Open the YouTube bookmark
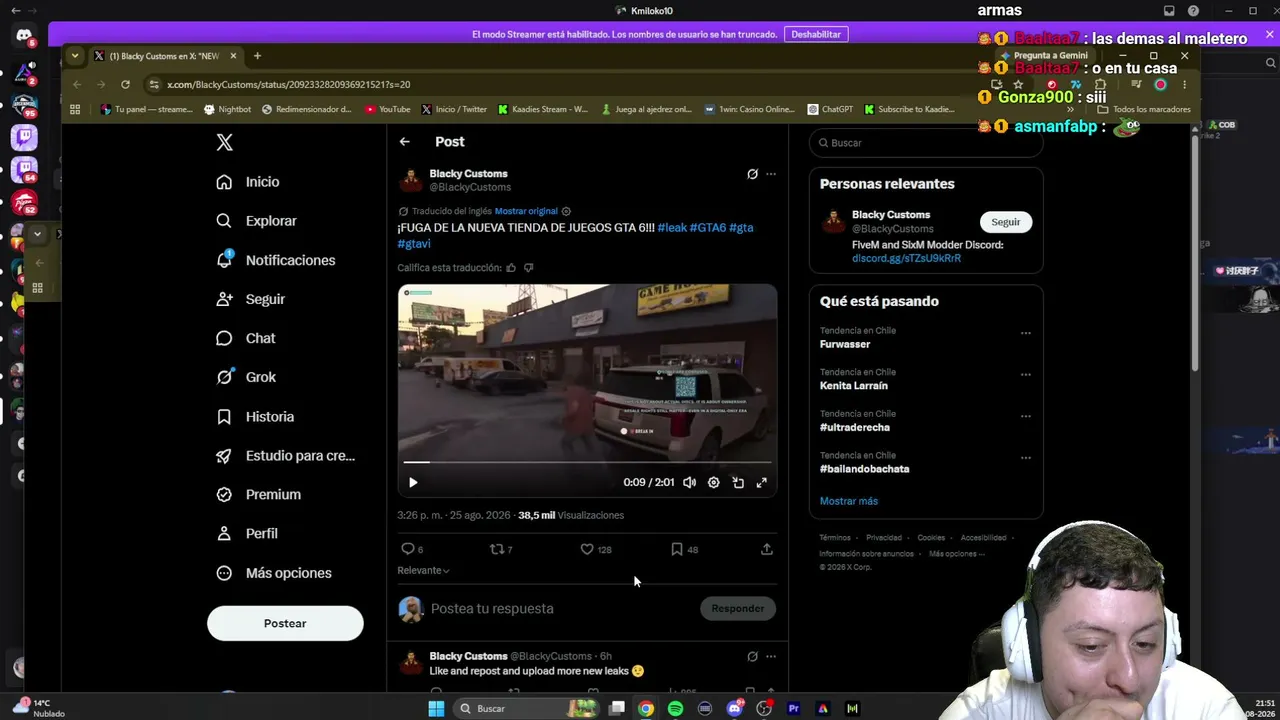 [x=388, y=109]
